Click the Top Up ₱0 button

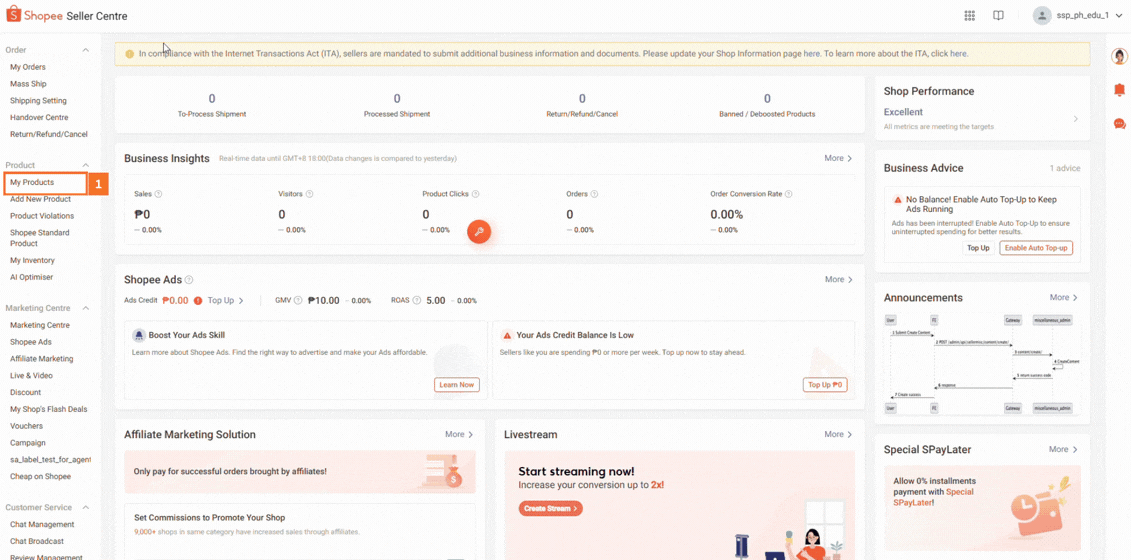pyautogui.click(x=825, y=385)
